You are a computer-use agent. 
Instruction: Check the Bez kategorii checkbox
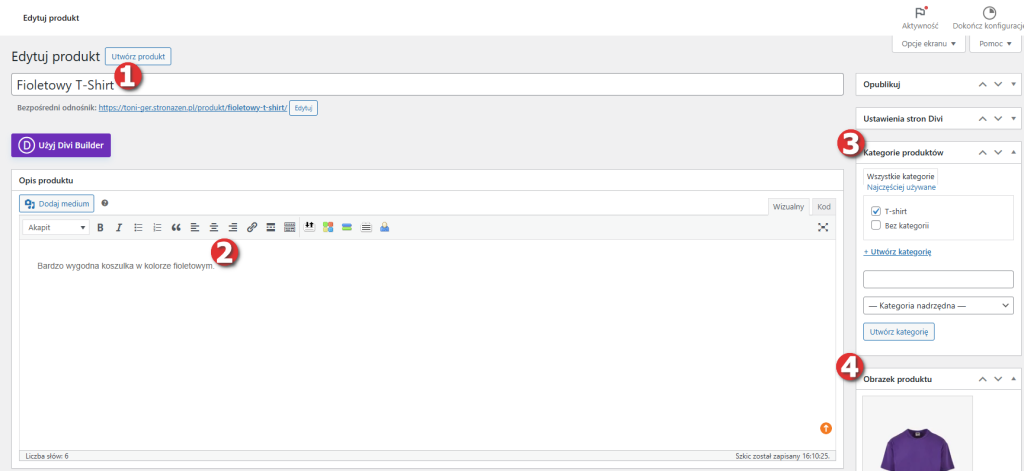(x=876, y=225)
